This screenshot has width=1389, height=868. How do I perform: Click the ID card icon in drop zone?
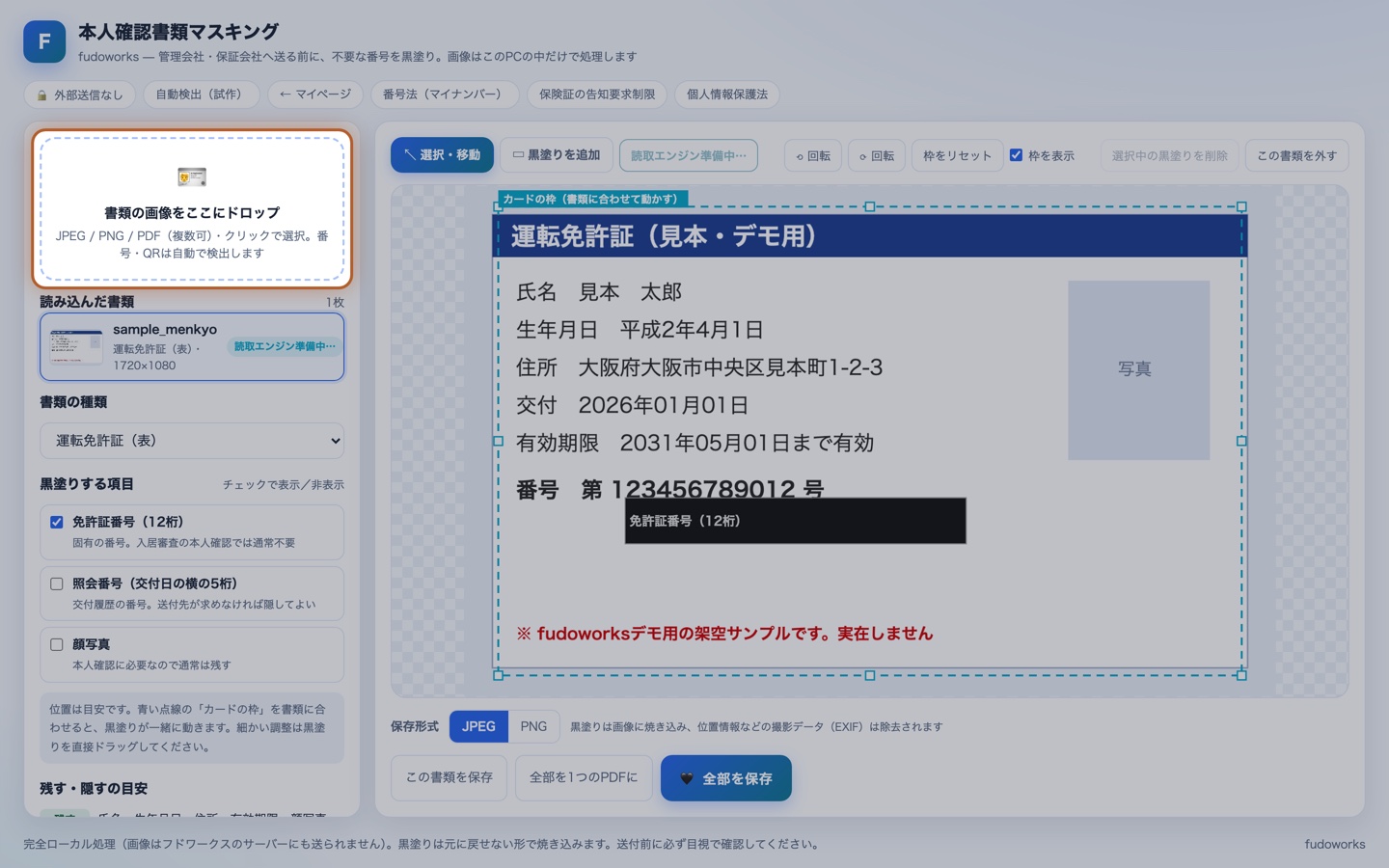(192, 176)
